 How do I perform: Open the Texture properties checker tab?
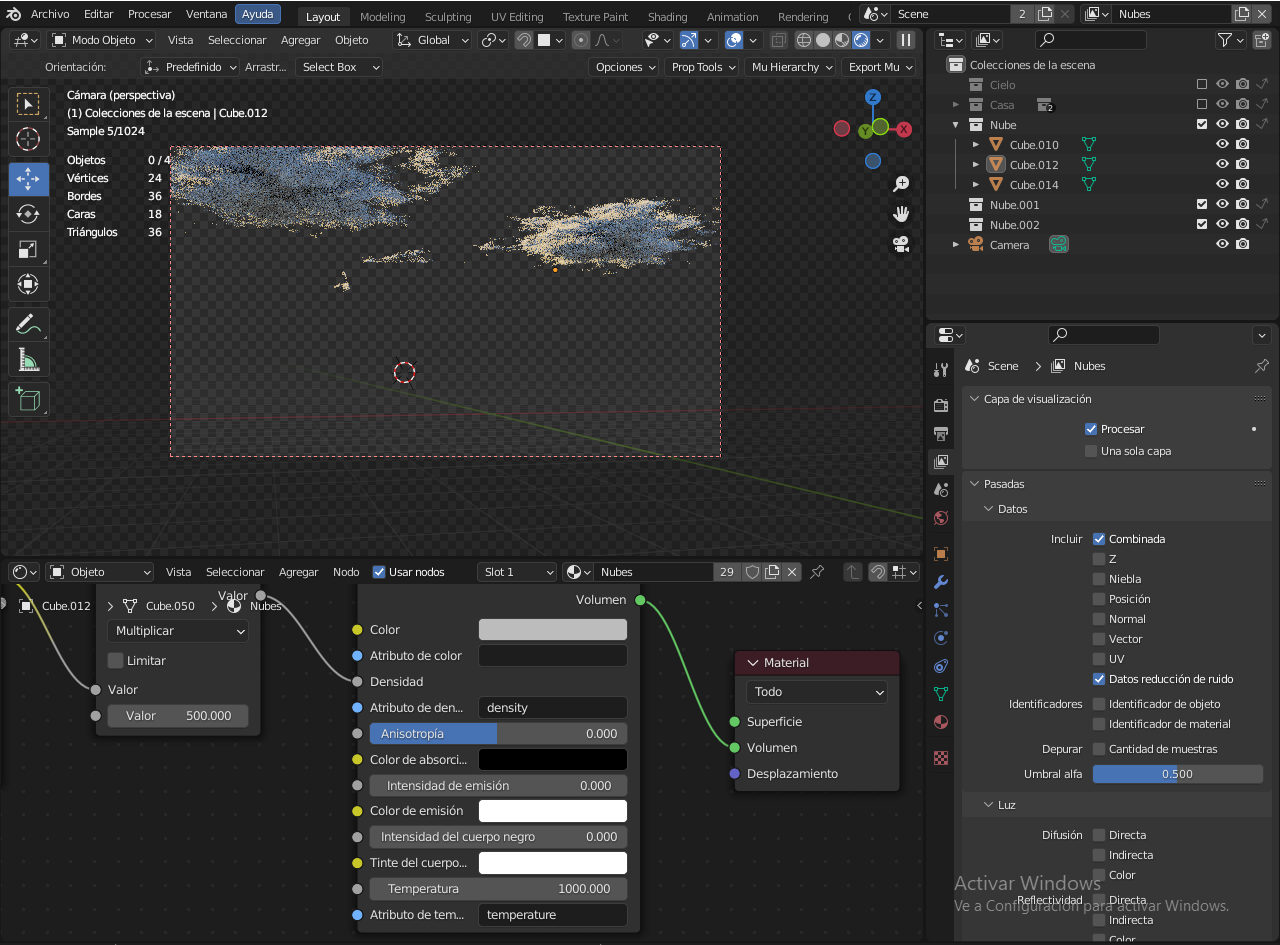pyautogui.click(x=940, y=757)
